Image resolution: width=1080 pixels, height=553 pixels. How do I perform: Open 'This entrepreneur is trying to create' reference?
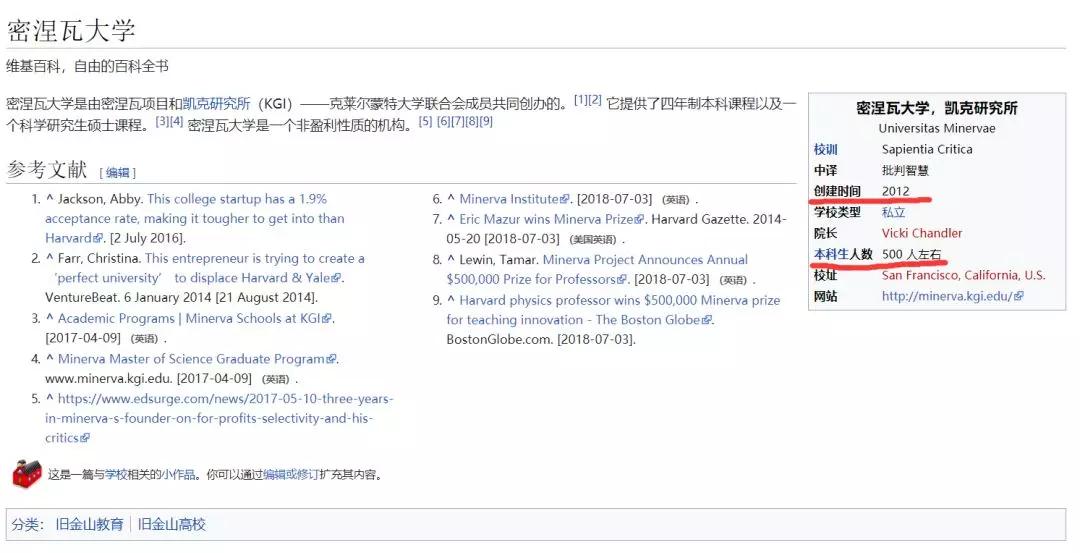[205, 268]
